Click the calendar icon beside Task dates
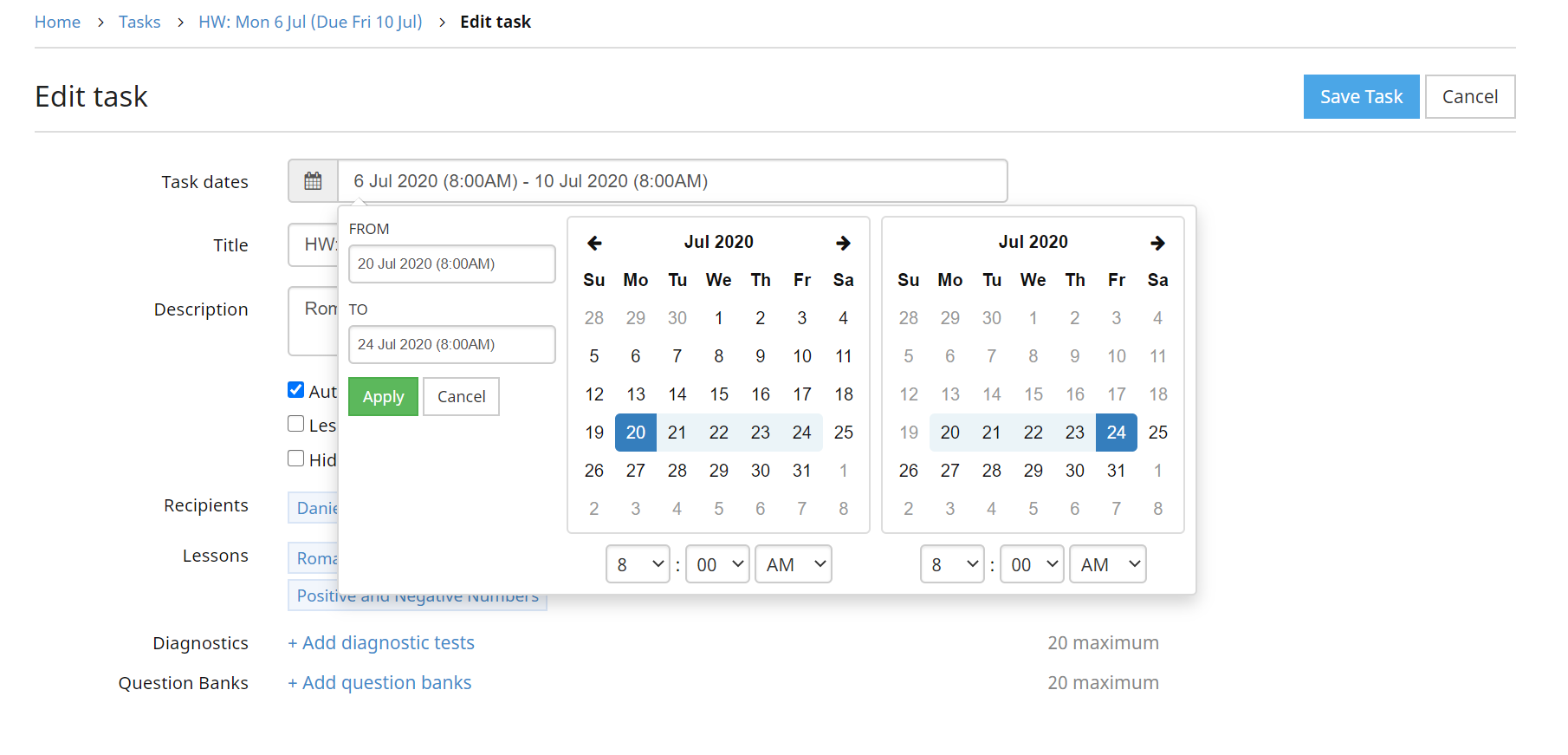Image resolution: width=1568 pixels, height=755 pixels. tap(313, 181)
